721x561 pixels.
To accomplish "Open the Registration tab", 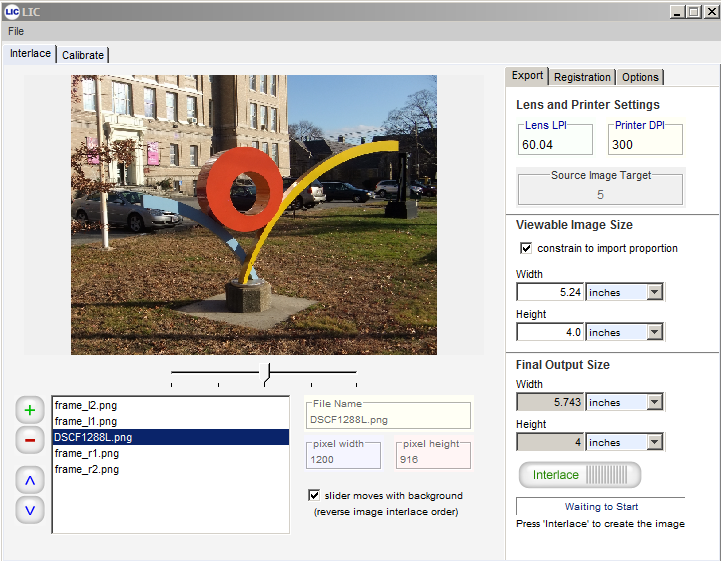I will (x=582, y=77).
